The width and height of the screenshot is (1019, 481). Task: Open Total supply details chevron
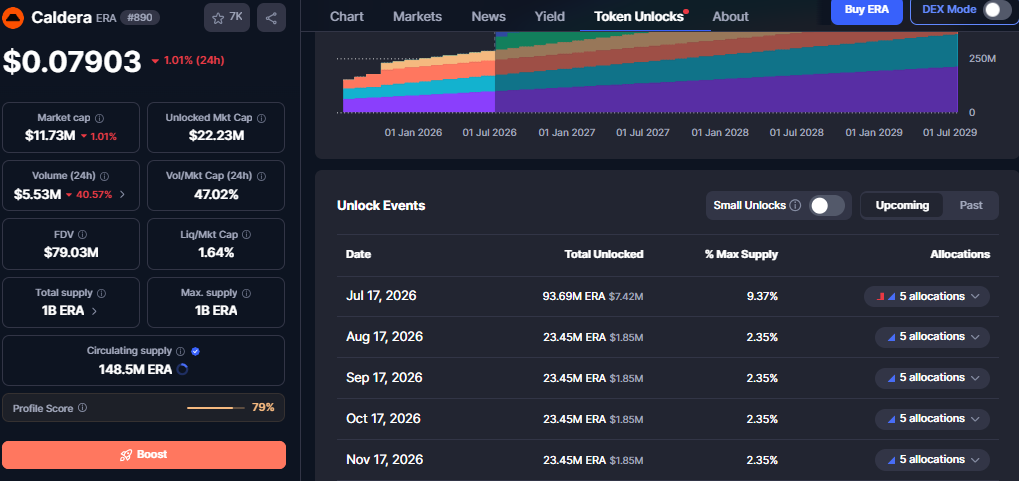94,311
